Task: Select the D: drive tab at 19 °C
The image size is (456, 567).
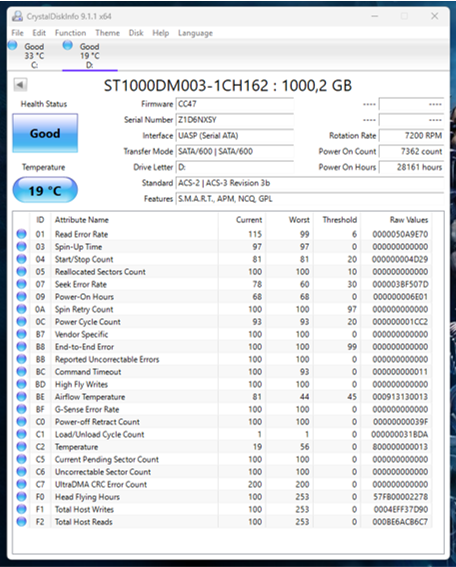Action: pyautogui.click(x=90, y=55)
